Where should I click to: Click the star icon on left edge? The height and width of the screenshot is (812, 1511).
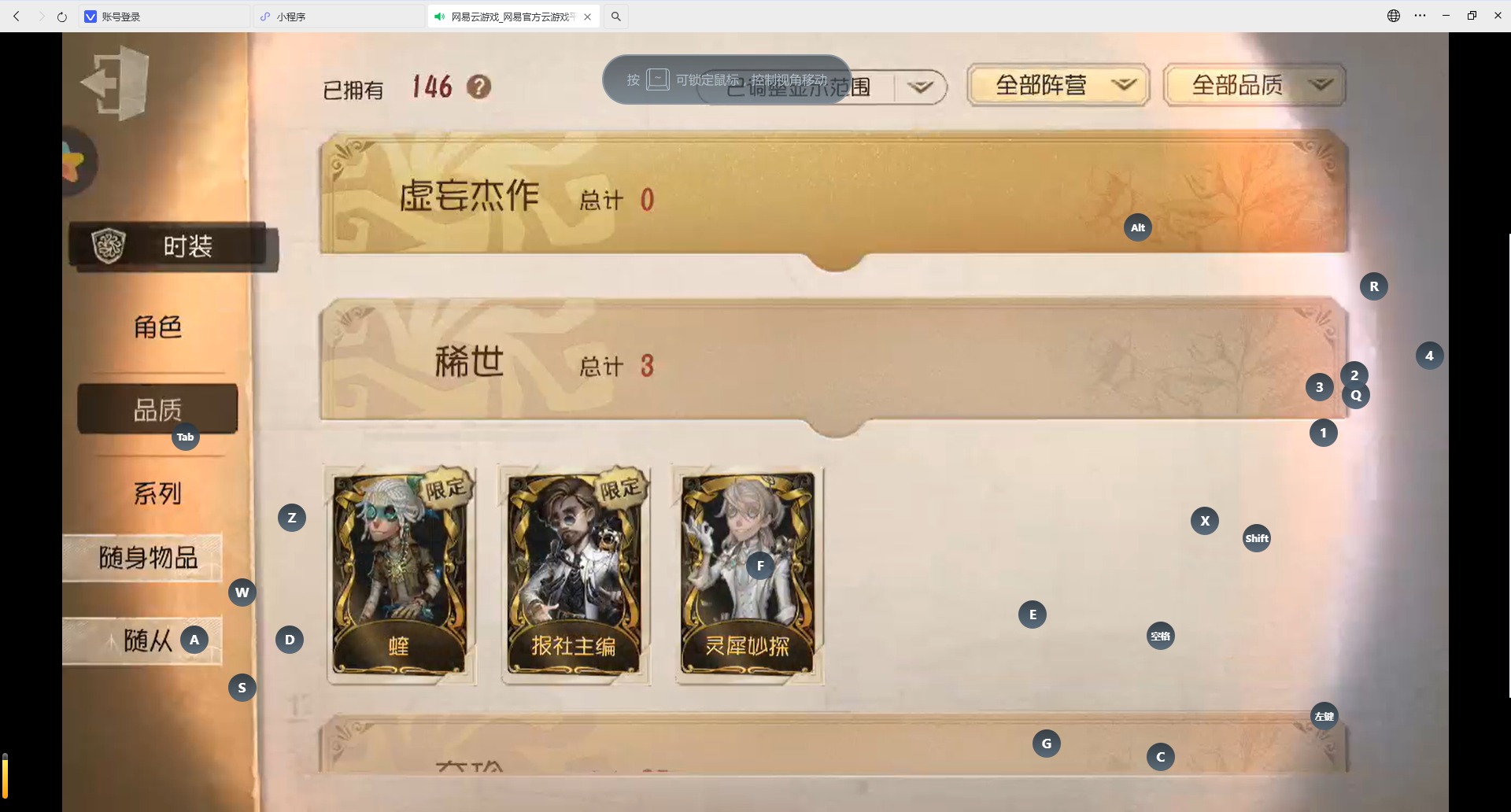tap(76, 162)
